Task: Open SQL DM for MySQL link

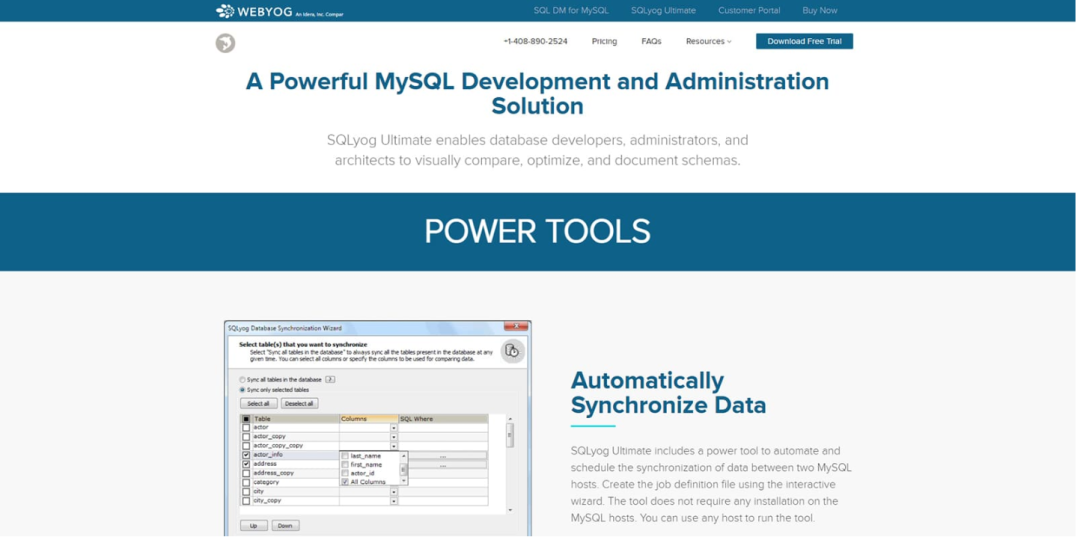Action: (571, 10)
